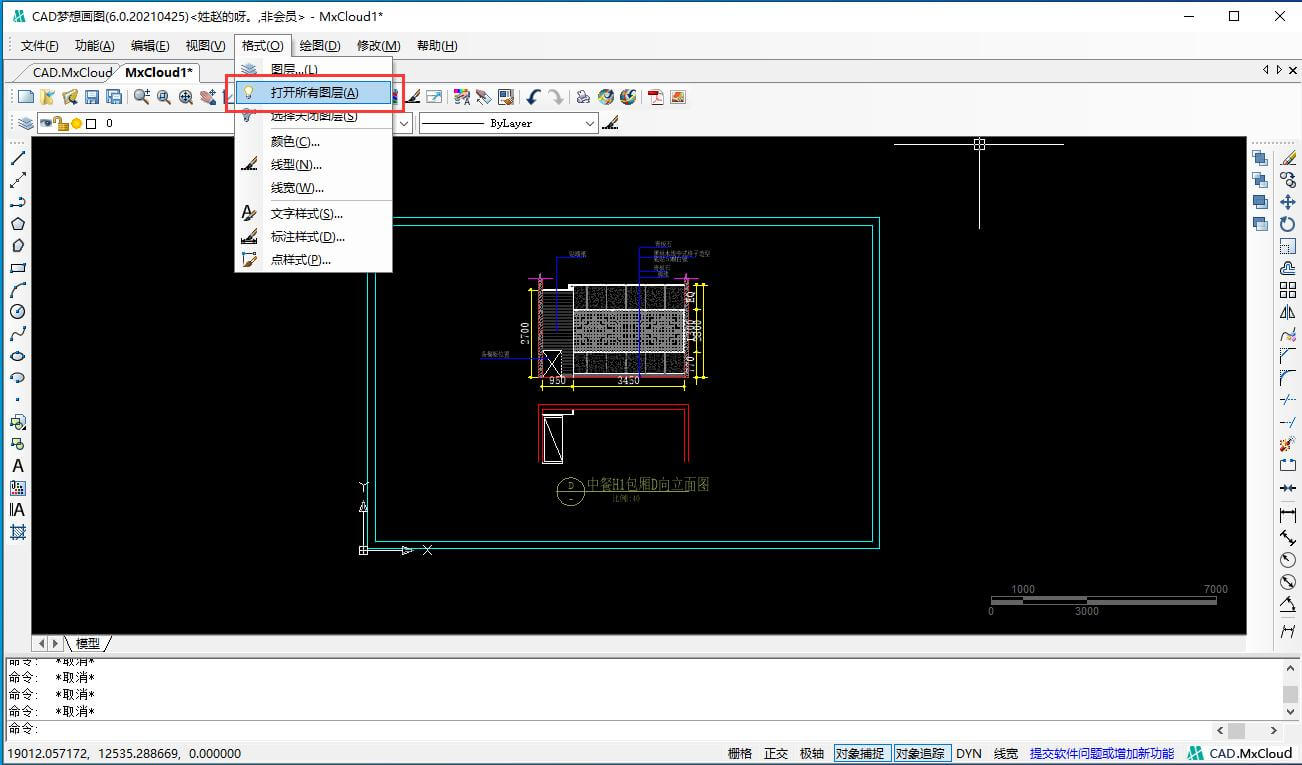Toggle DYN dynamic input
Image resolution: width=1302 pixels, height=765 pixels.
pos(968,753)
